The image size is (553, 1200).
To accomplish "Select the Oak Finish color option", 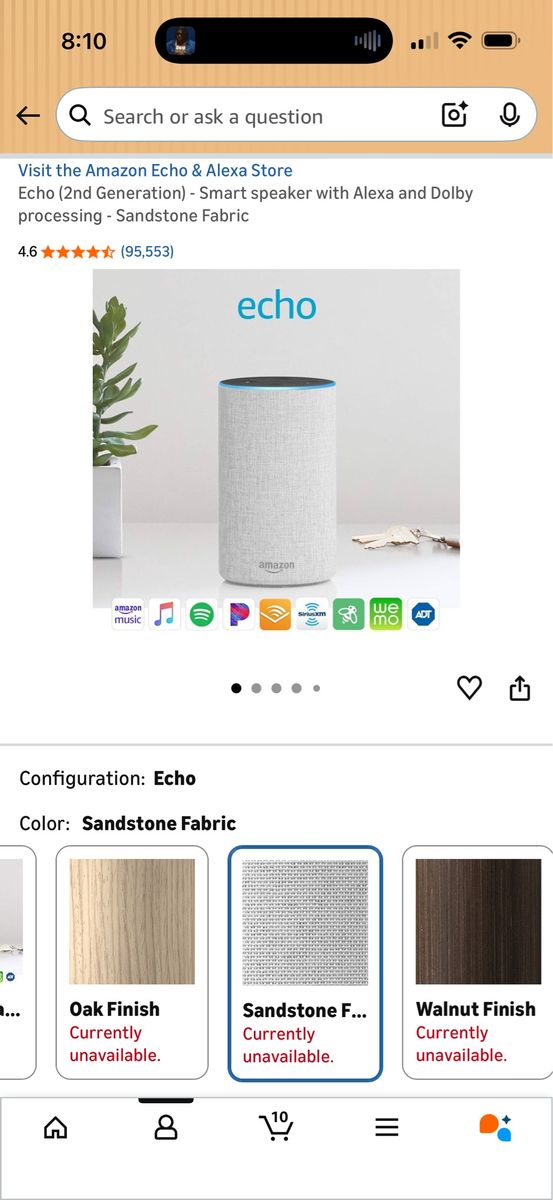I will [x=132, y=963].
